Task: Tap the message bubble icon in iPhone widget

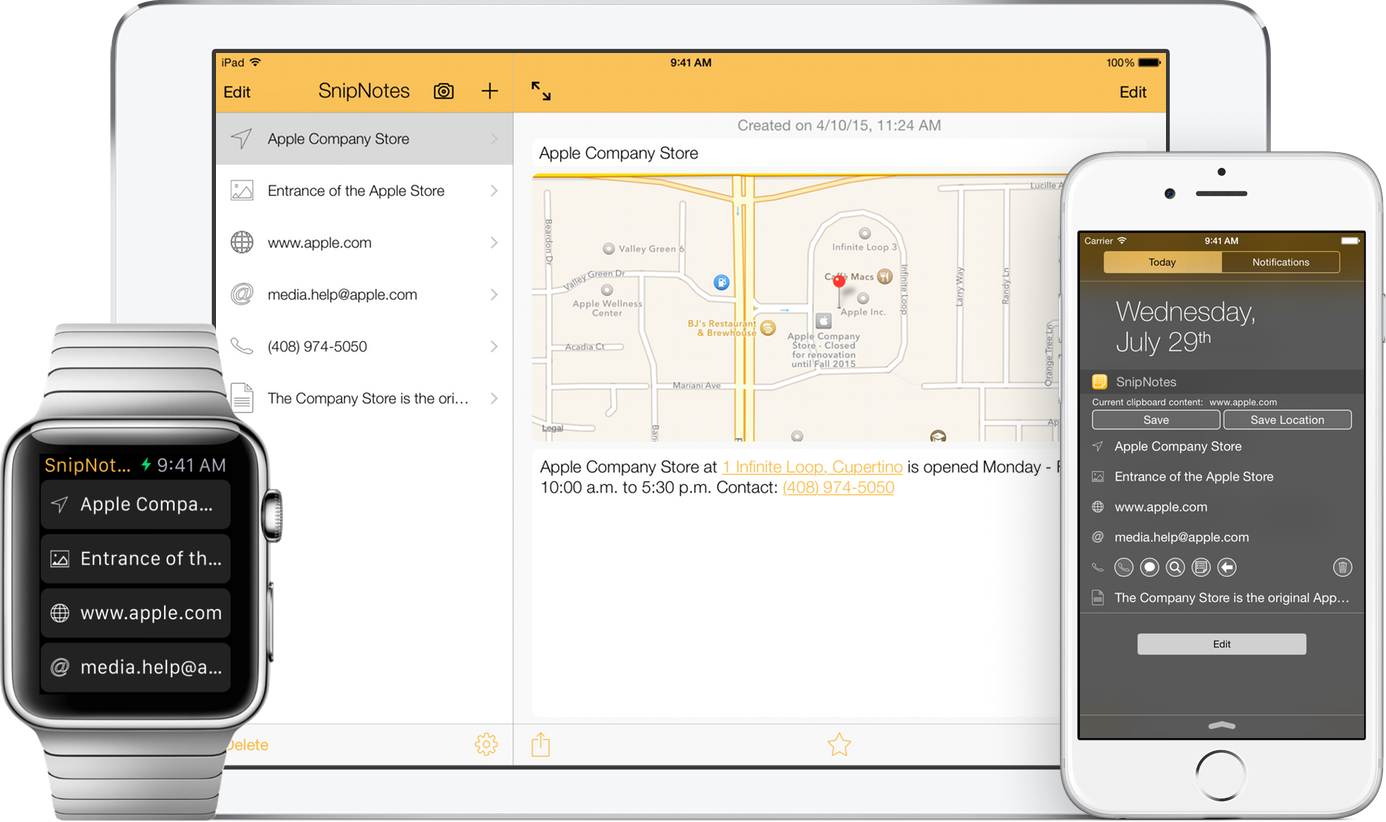Action: tap(1150, 567)
